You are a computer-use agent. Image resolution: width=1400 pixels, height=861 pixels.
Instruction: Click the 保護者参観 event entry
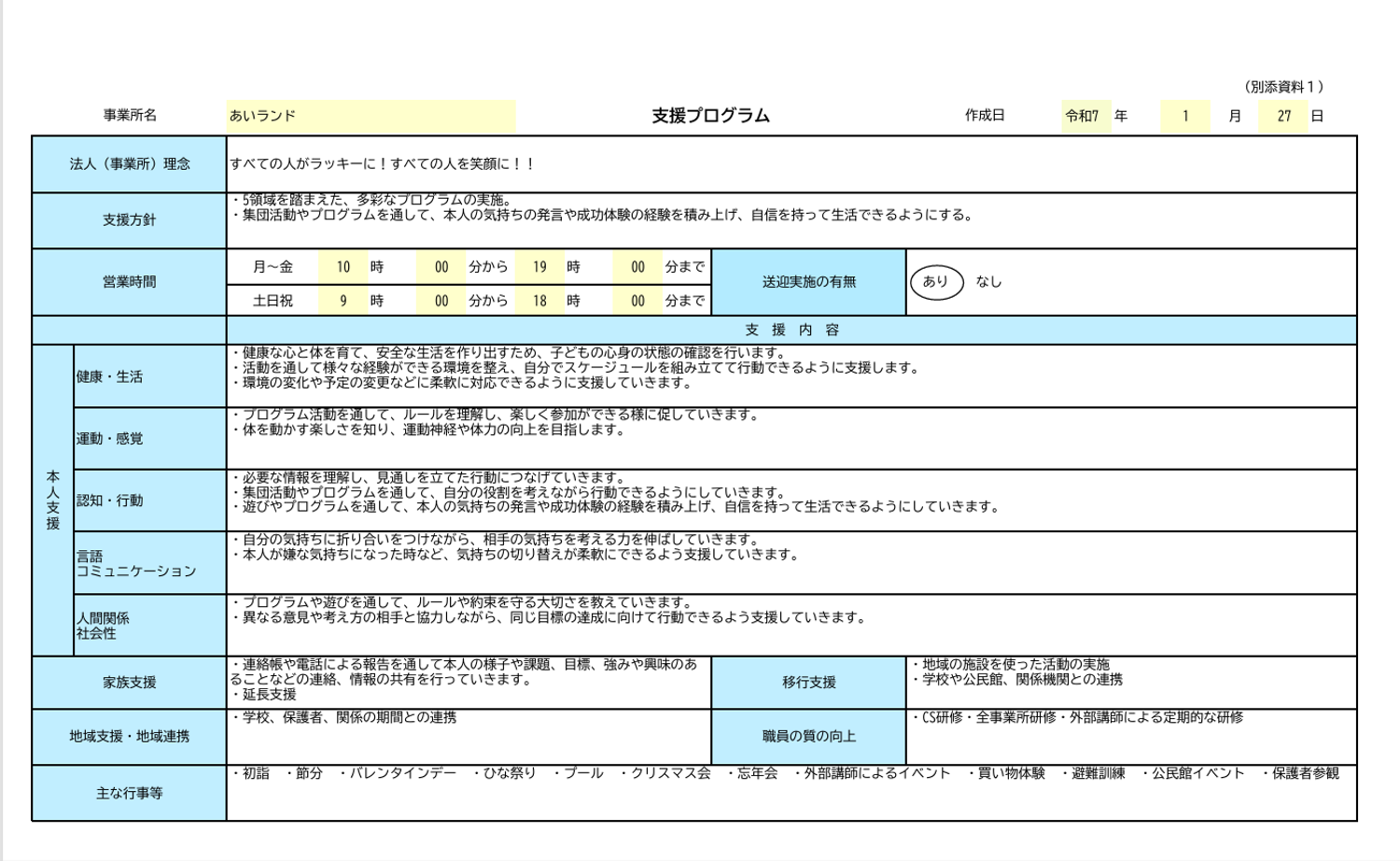click(x=1300, y=773)
